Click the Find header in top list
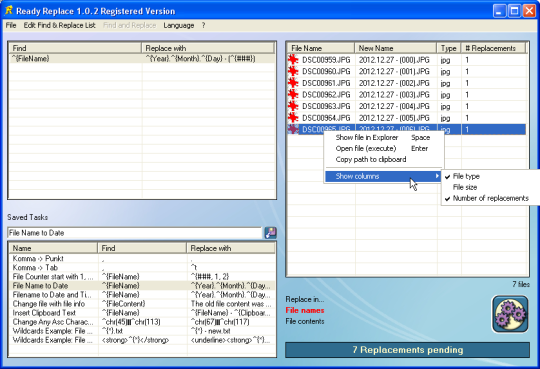Screen dimensions: 540x369 75,48
